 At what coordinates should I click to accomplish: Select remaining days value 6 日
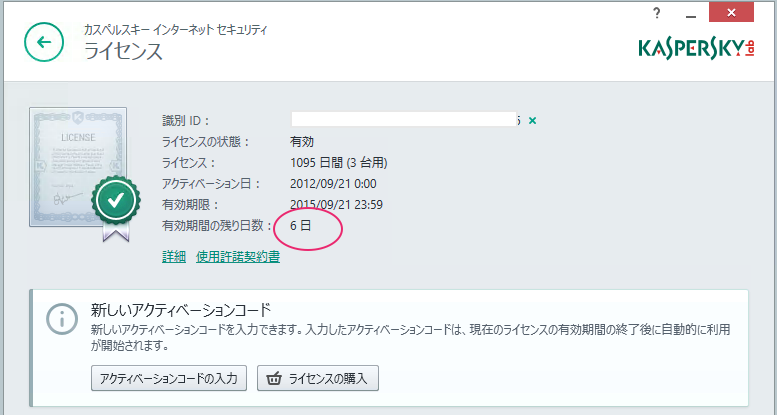click(x=301, y=226)
